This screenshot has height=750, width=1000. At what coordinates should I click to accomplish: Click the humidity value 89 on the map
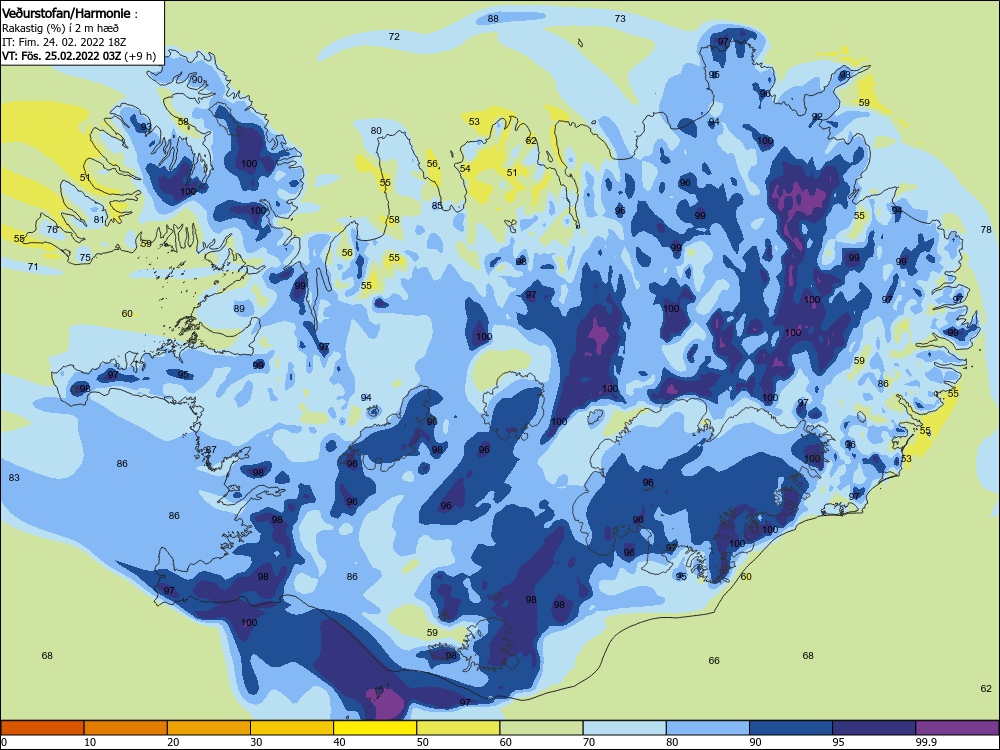[239, 309]
